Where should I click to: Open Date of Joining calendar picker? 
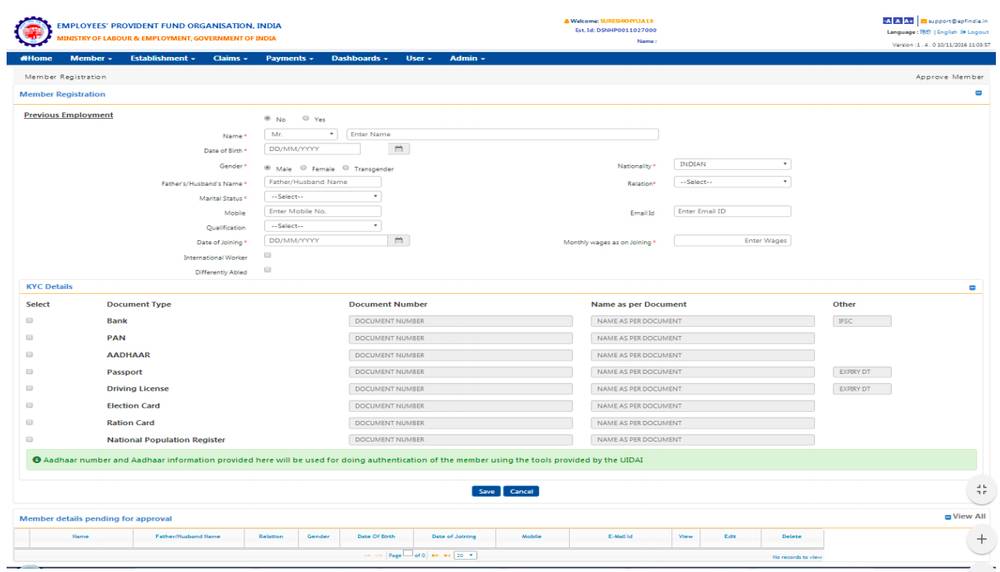point(398,241)
